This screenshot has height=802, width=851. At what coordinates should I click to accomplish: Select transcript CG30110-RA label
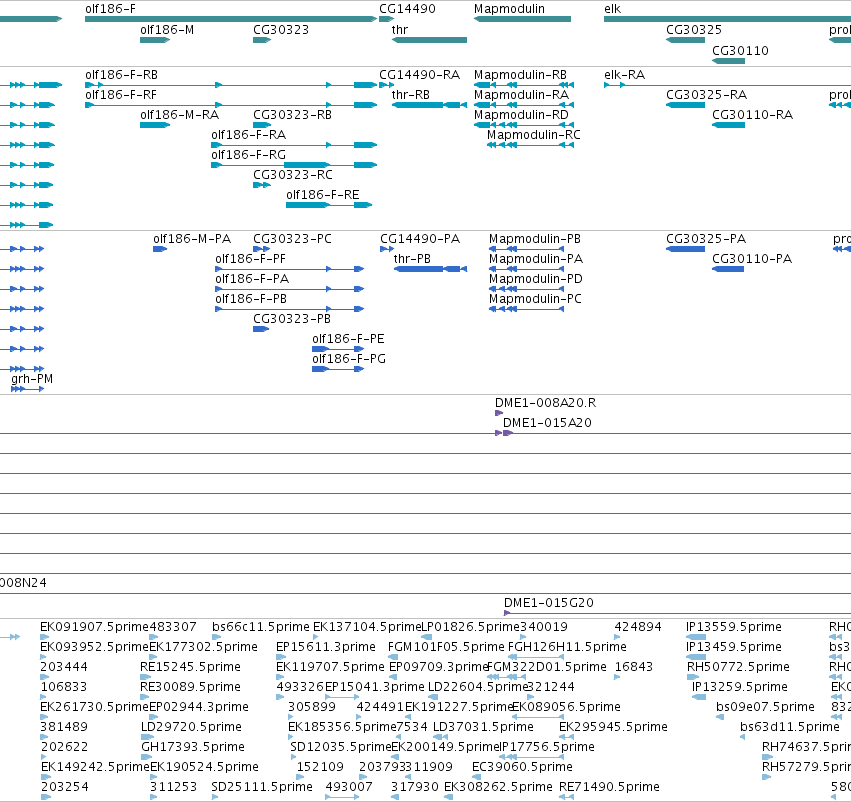[x=752, y=115]
